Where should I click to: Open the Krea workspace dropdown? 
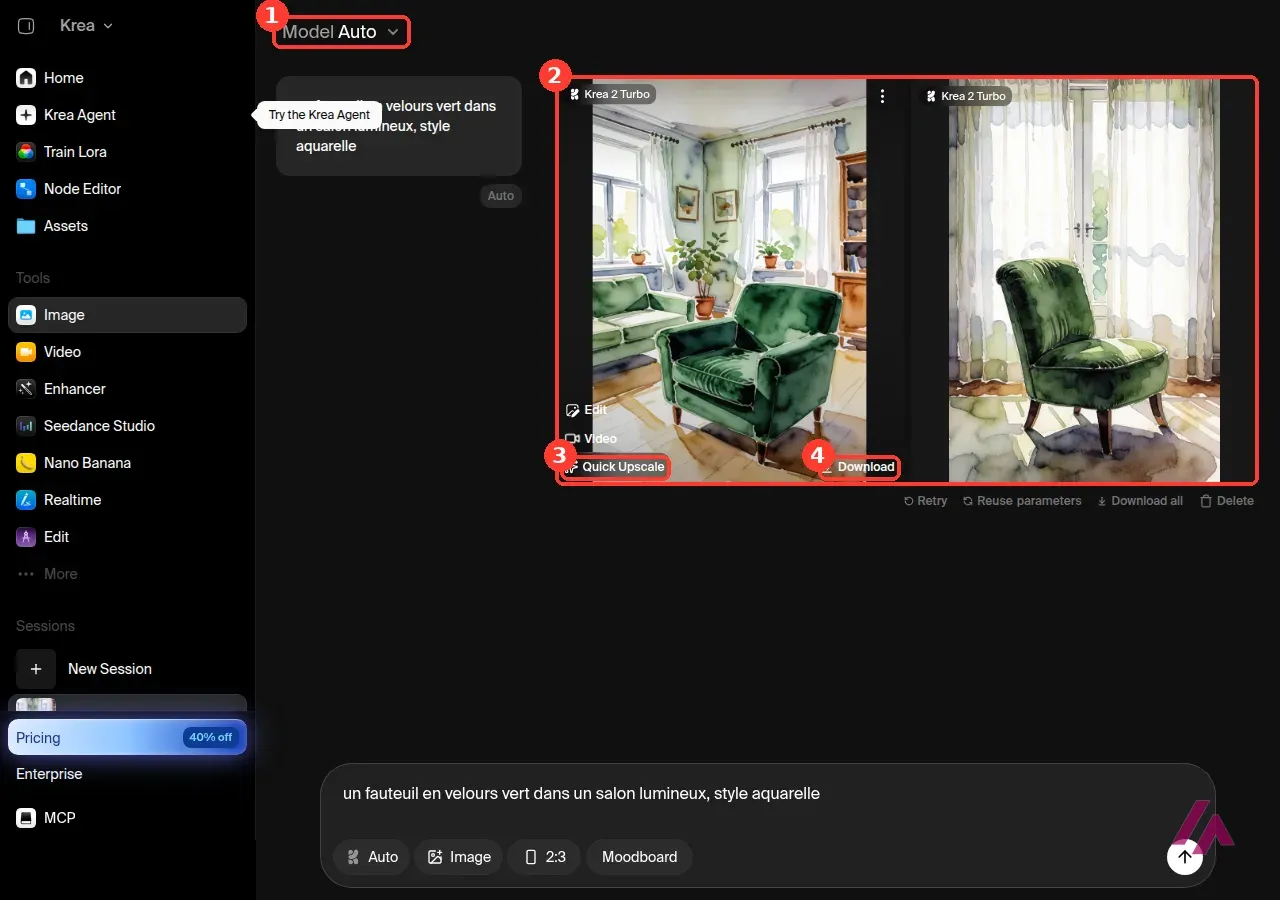coord(86,26)
